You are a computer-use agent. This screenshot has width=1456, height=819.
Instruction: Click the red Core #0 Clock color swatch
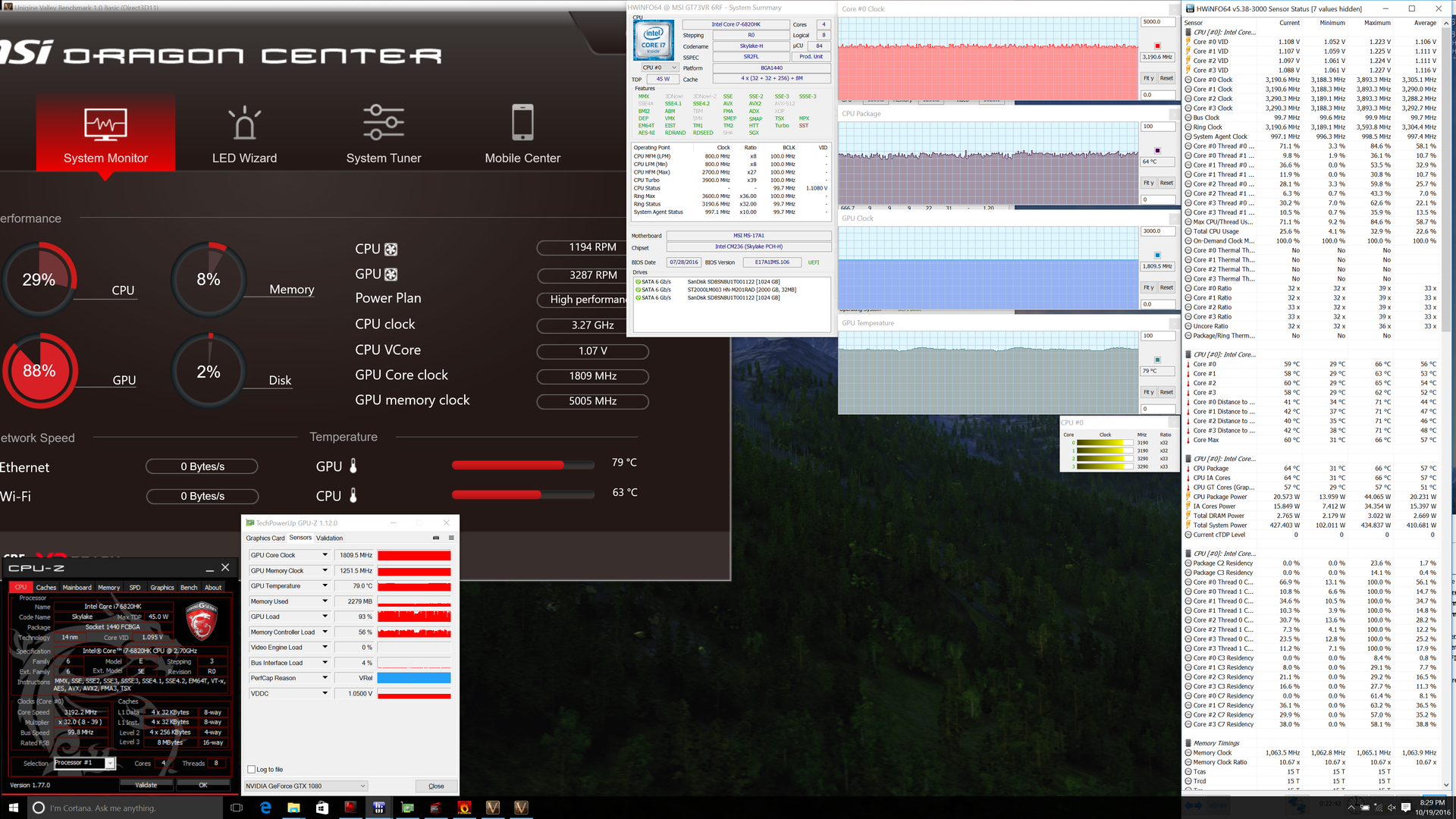[x=1157, y=46]
